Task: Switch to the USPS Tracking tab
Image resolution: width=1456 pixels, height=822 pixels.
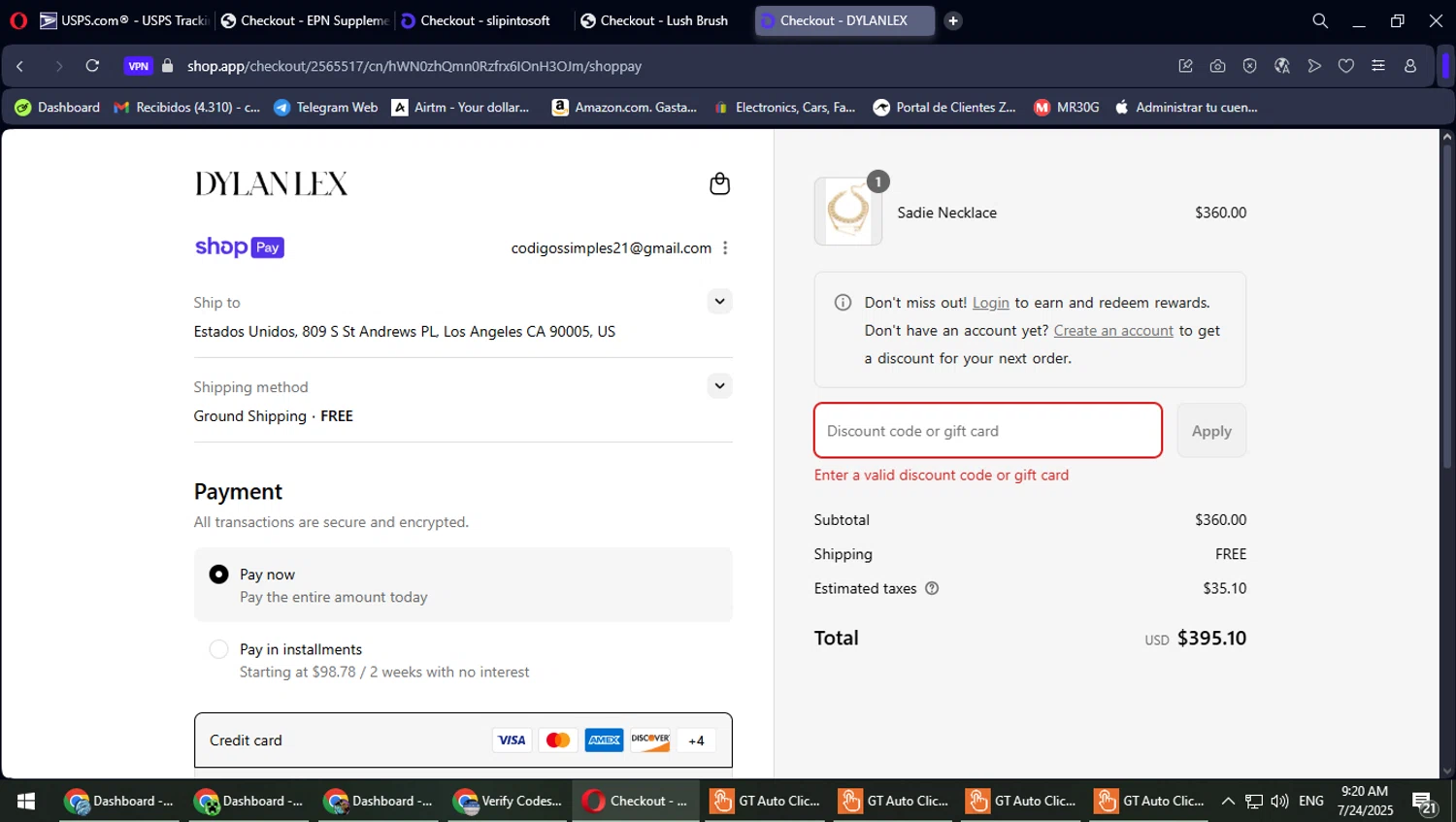Action: coord(124,20)
